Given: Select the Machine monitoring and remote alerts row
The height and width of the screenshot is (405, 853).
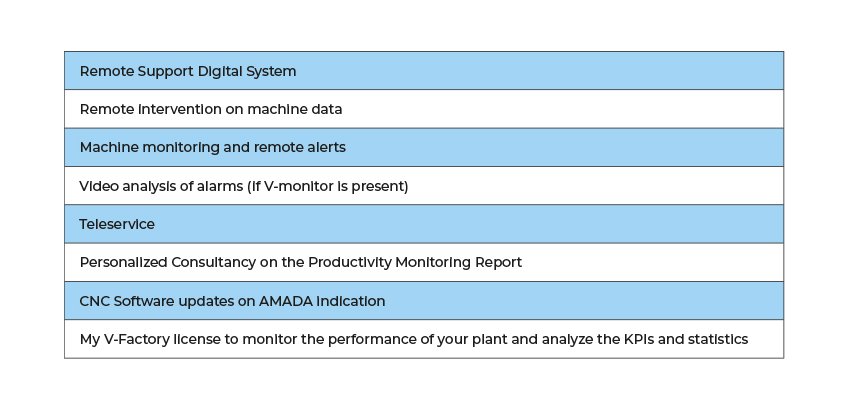Looking at the screenshot, I should [424, 148].
